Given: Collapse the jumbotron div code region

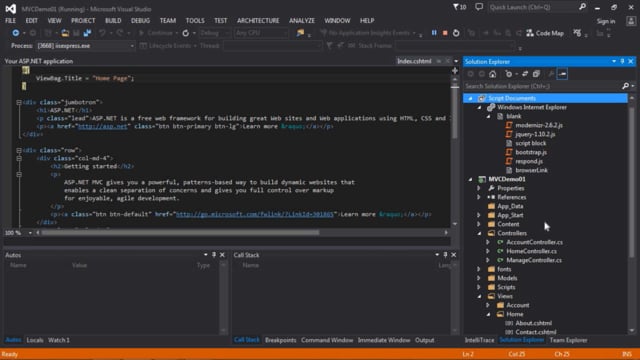Looking at the screenshot, I should tap(19, 102).
